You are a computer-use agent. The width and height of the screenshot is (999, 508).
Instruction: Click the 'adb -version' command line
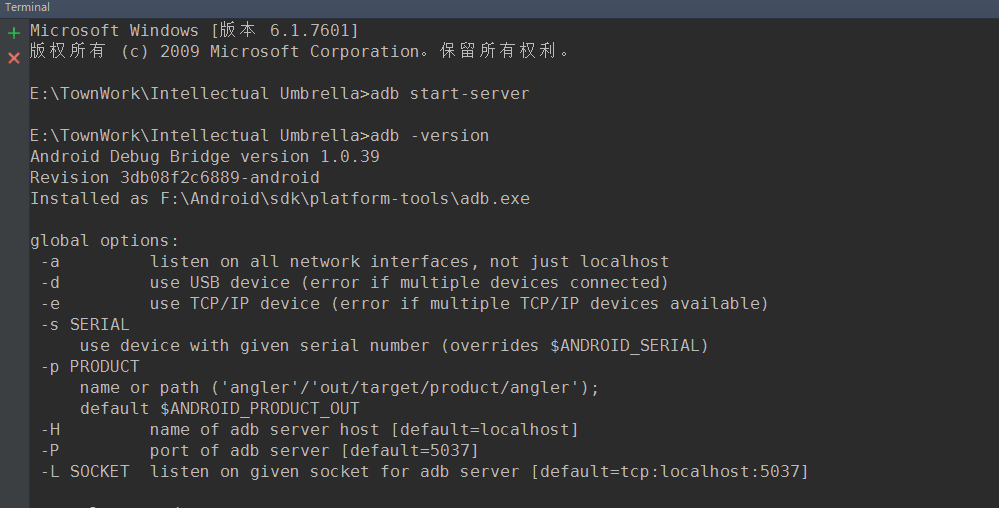(259, 136)
